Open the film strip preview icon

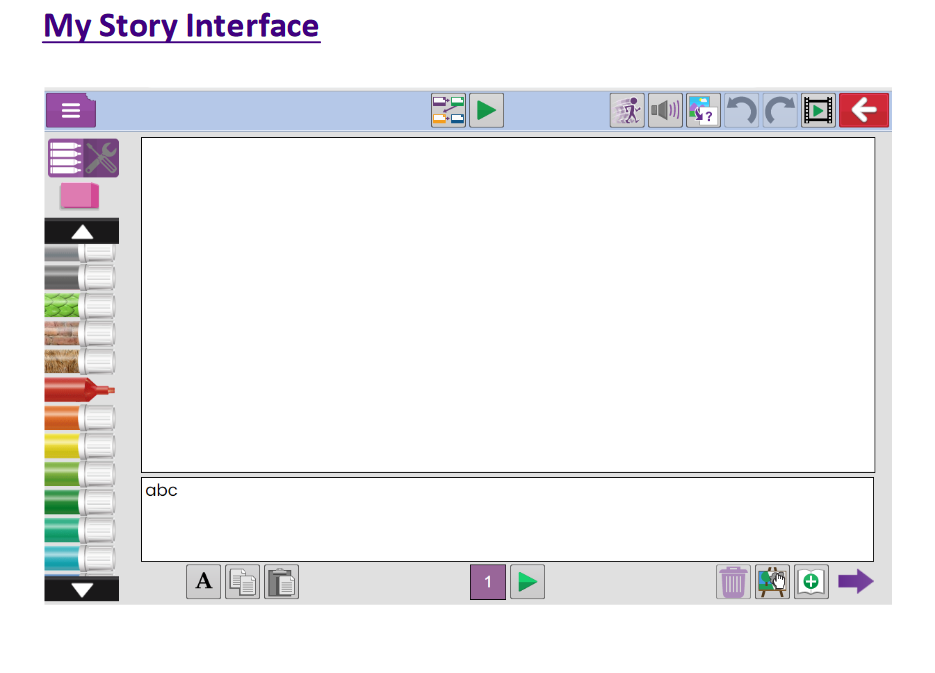coord(818,110)
